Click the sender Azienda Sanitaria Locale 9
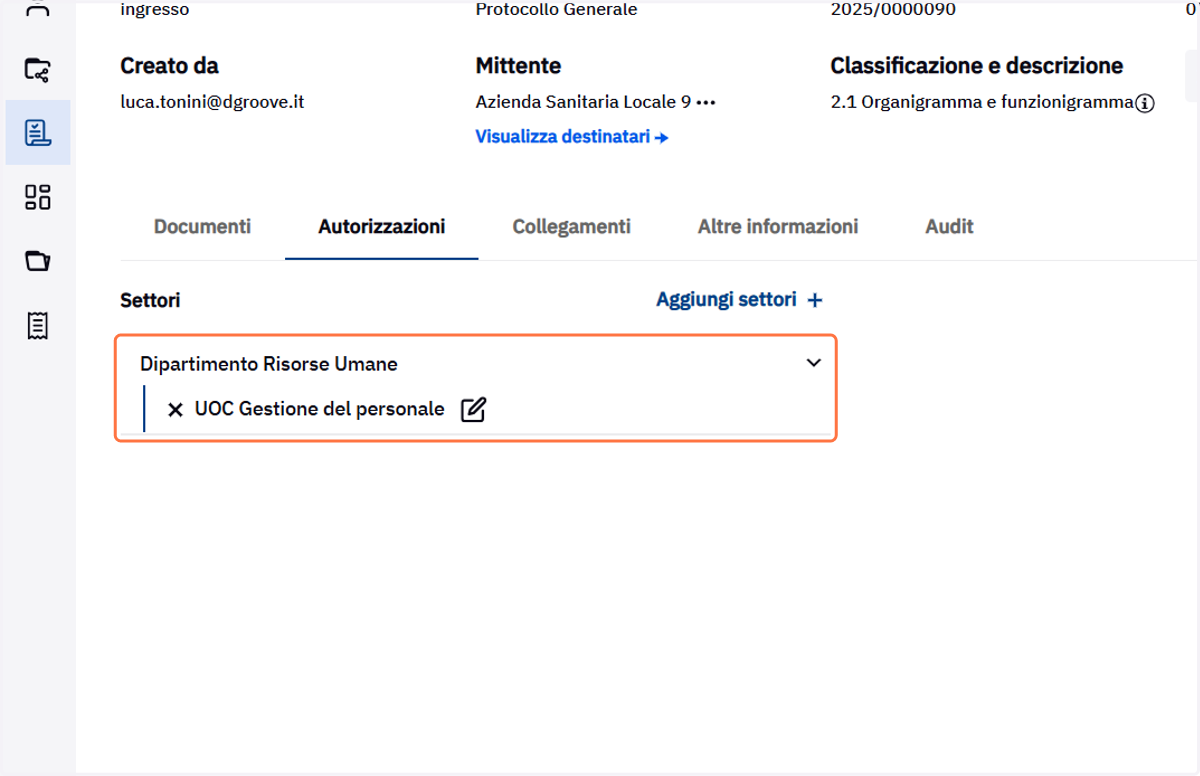Viewport: 1200px width, 776px height. point(583,102)
